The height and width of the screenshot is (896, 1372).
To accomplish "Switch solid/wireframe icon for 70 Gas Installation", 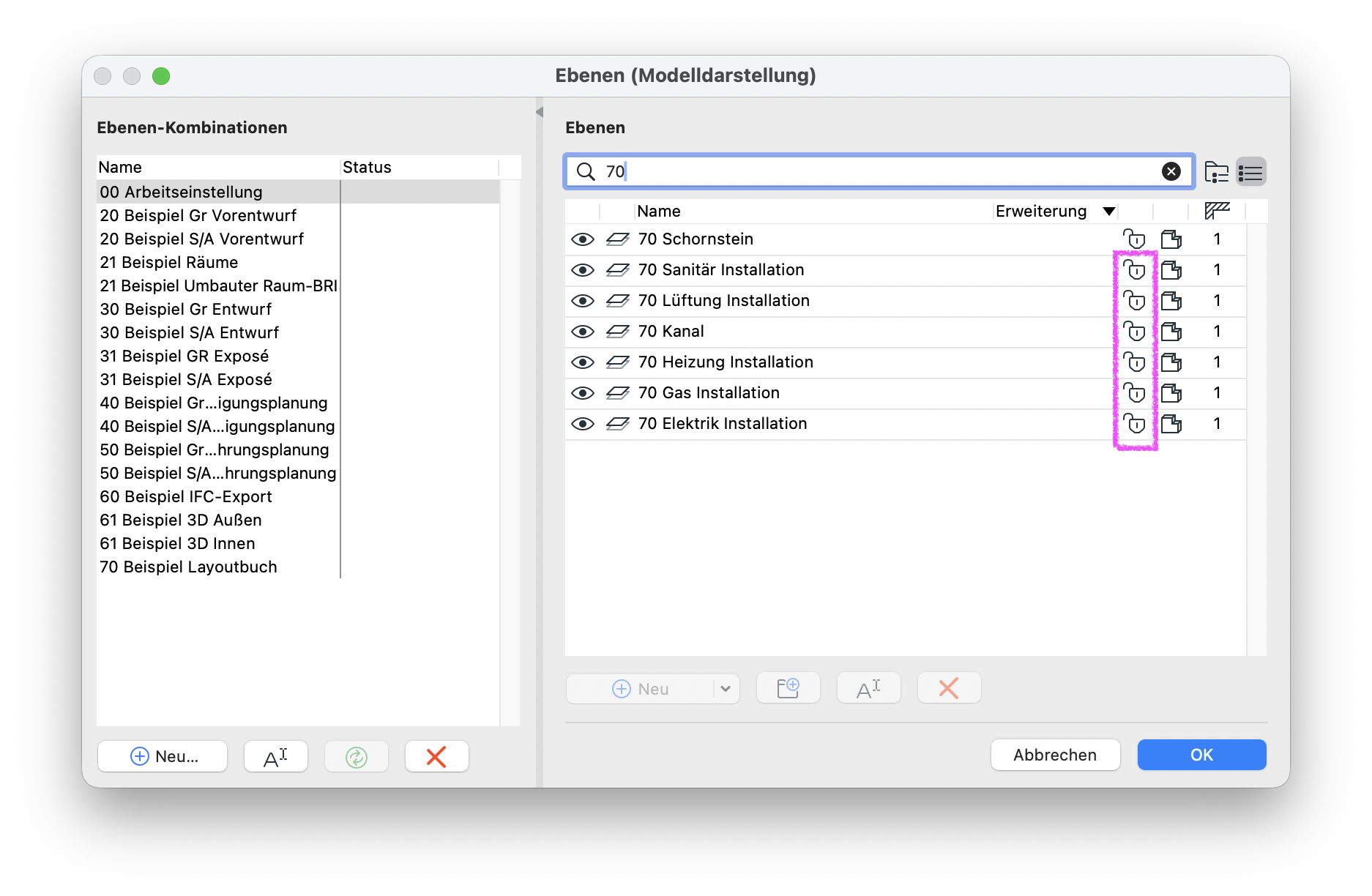I will [x=1171, y=393].
